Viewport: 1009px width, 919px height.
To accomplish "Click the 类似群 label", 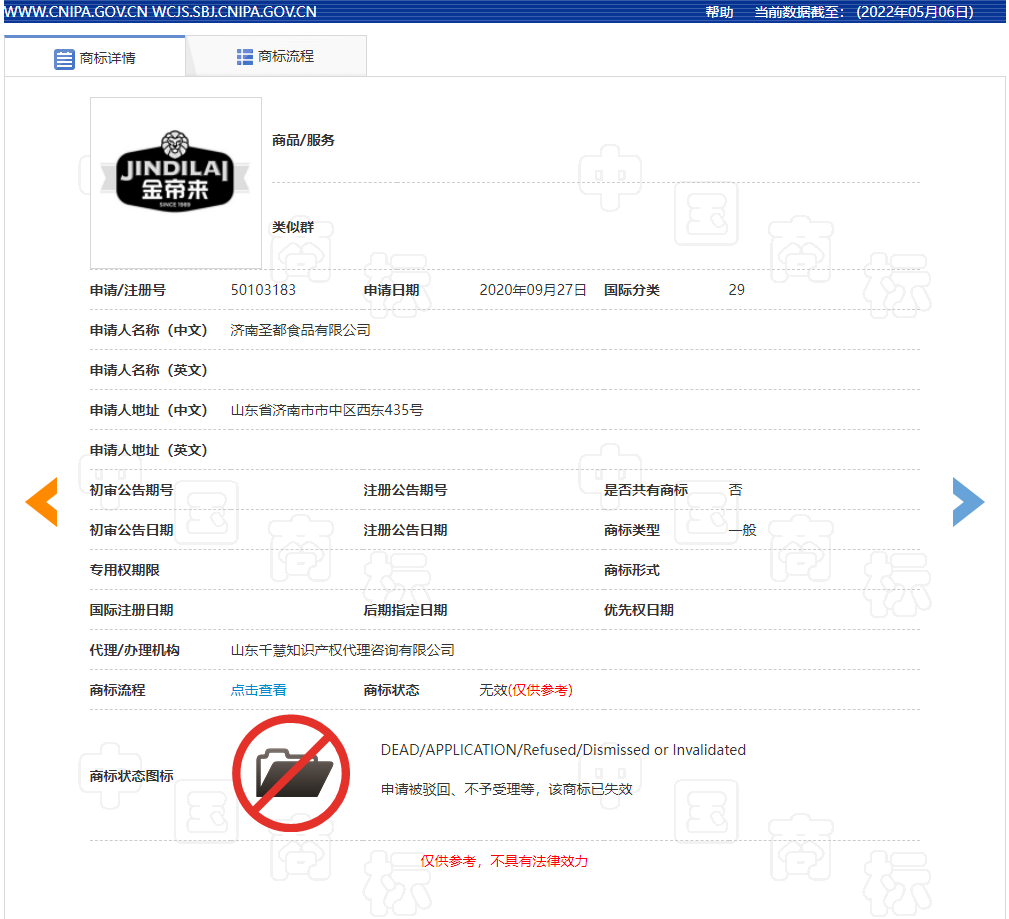I will tap(293, 227).
